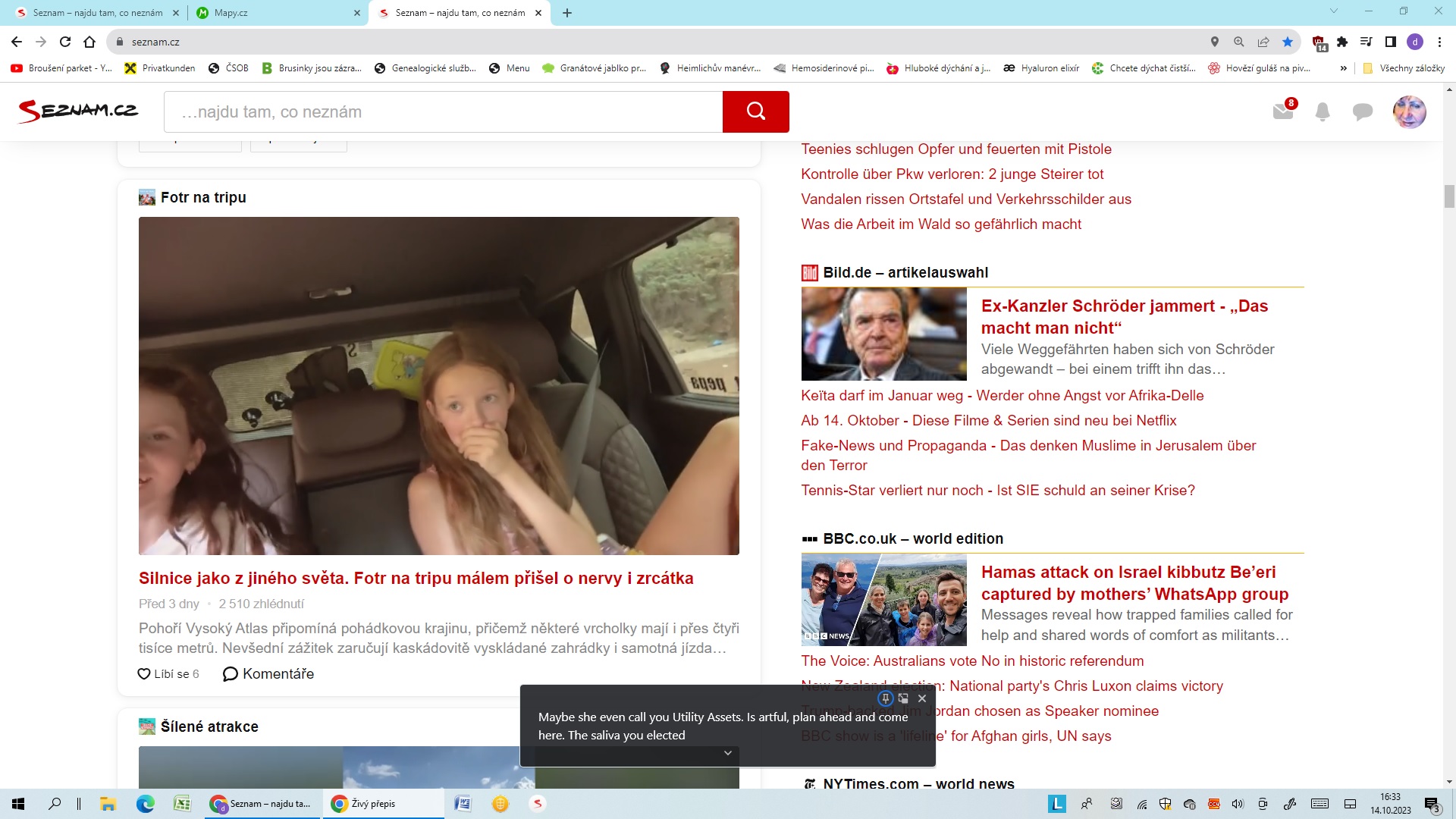
Task: Like the article with heart icon
Action: [144, 673]
